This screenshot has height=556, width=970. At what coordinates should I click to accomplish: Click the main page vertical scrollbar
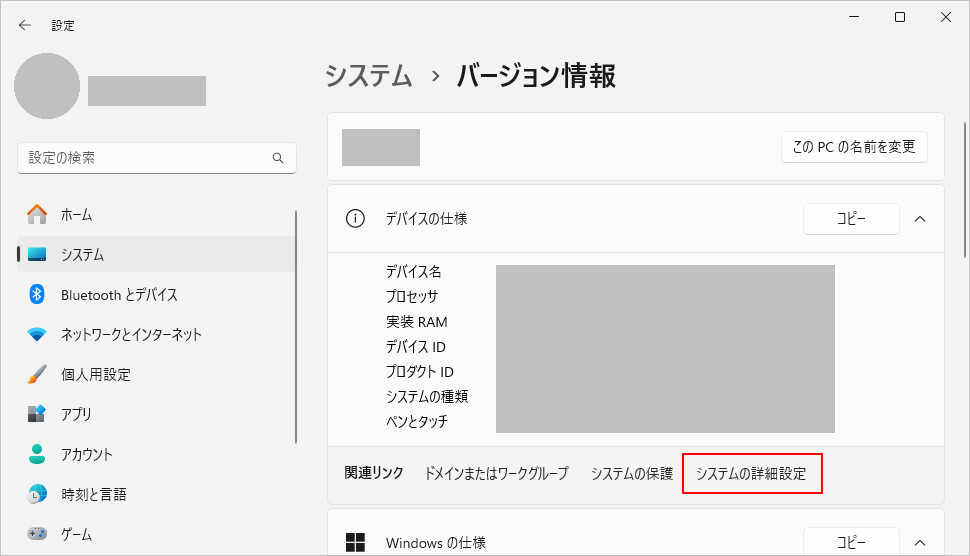(964, 190)
